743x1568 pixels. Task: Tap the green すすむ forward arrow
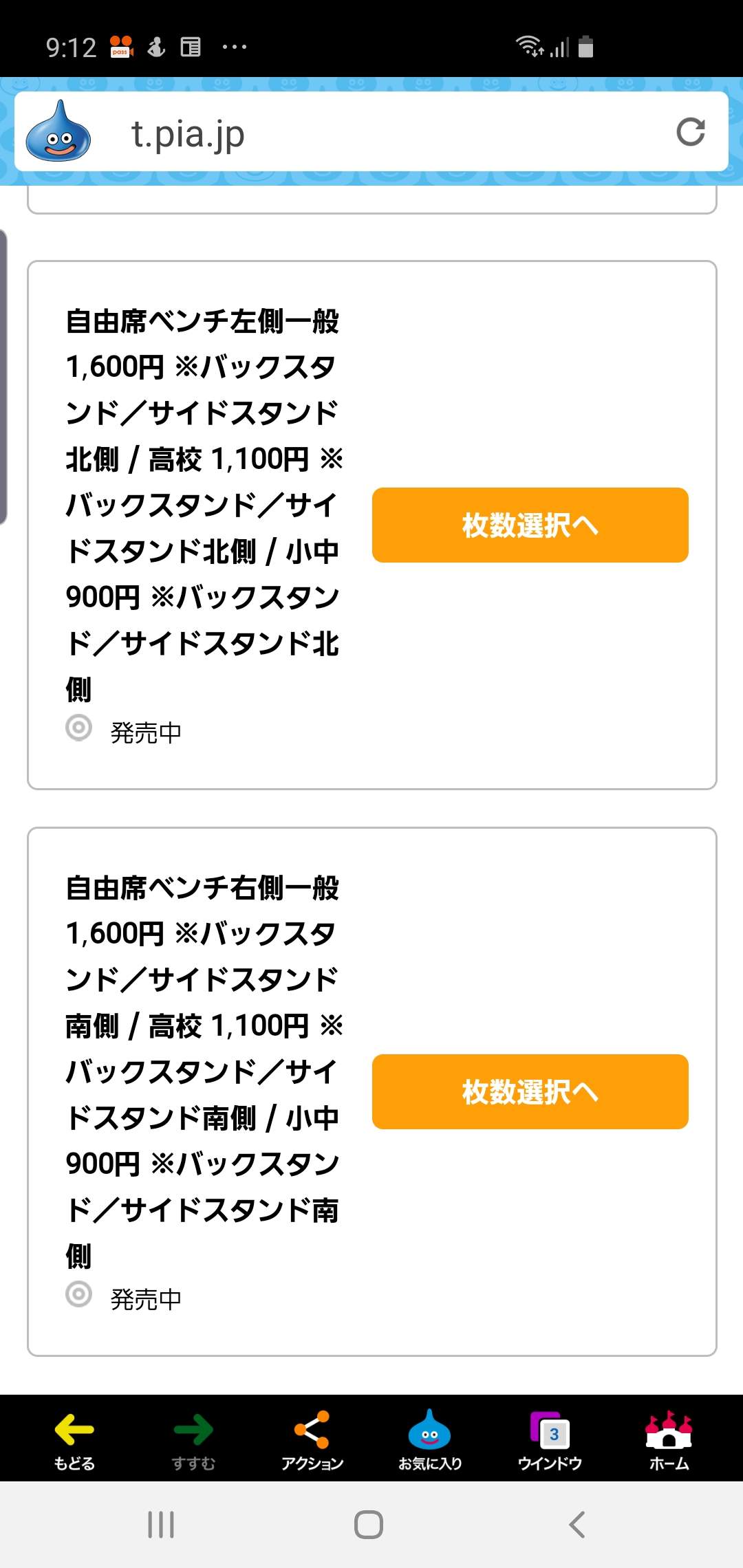pos(193,1440)
